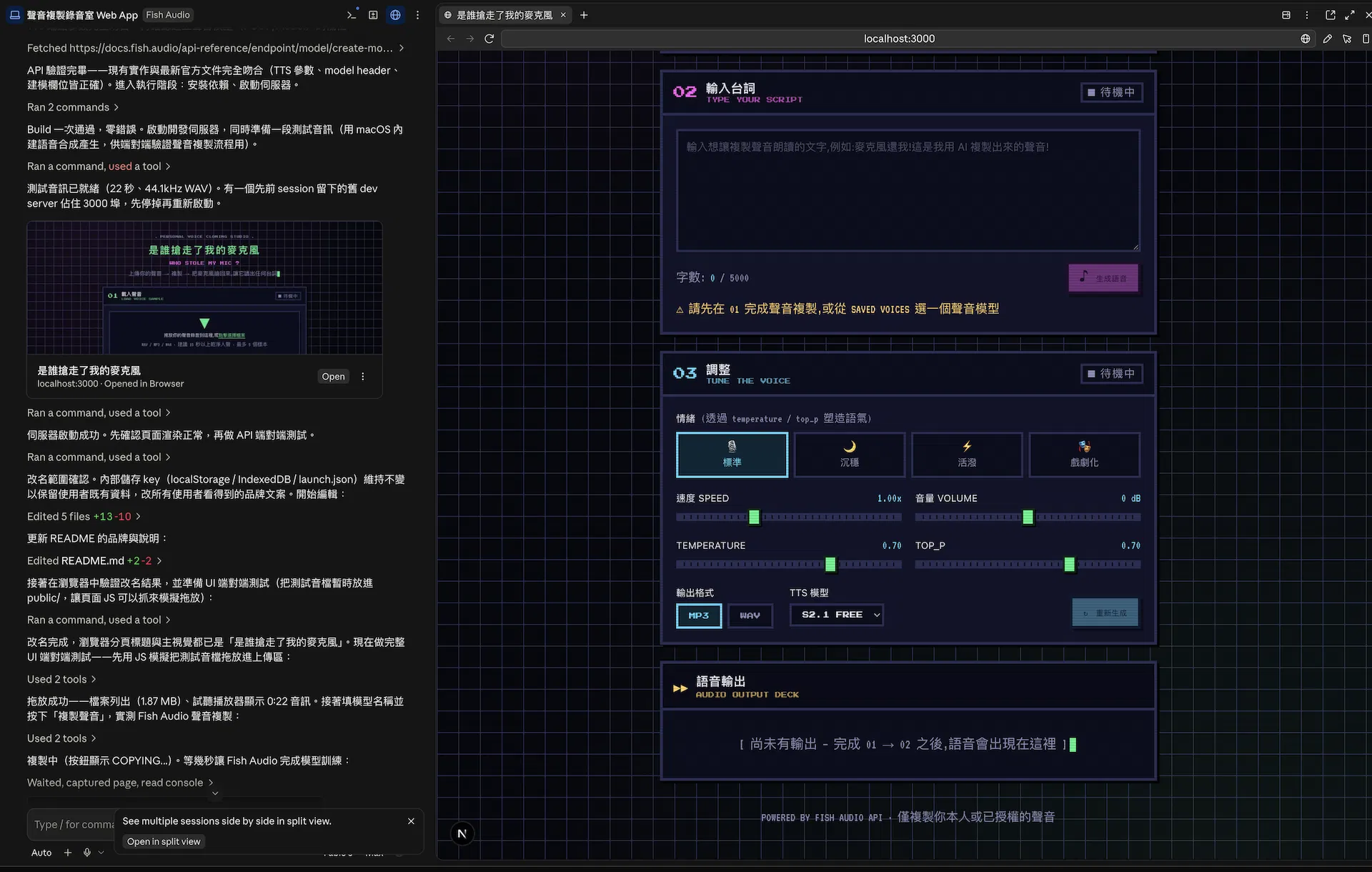Open browser pane three-dot menu
1372x872 pixels.
point(1307,14)
